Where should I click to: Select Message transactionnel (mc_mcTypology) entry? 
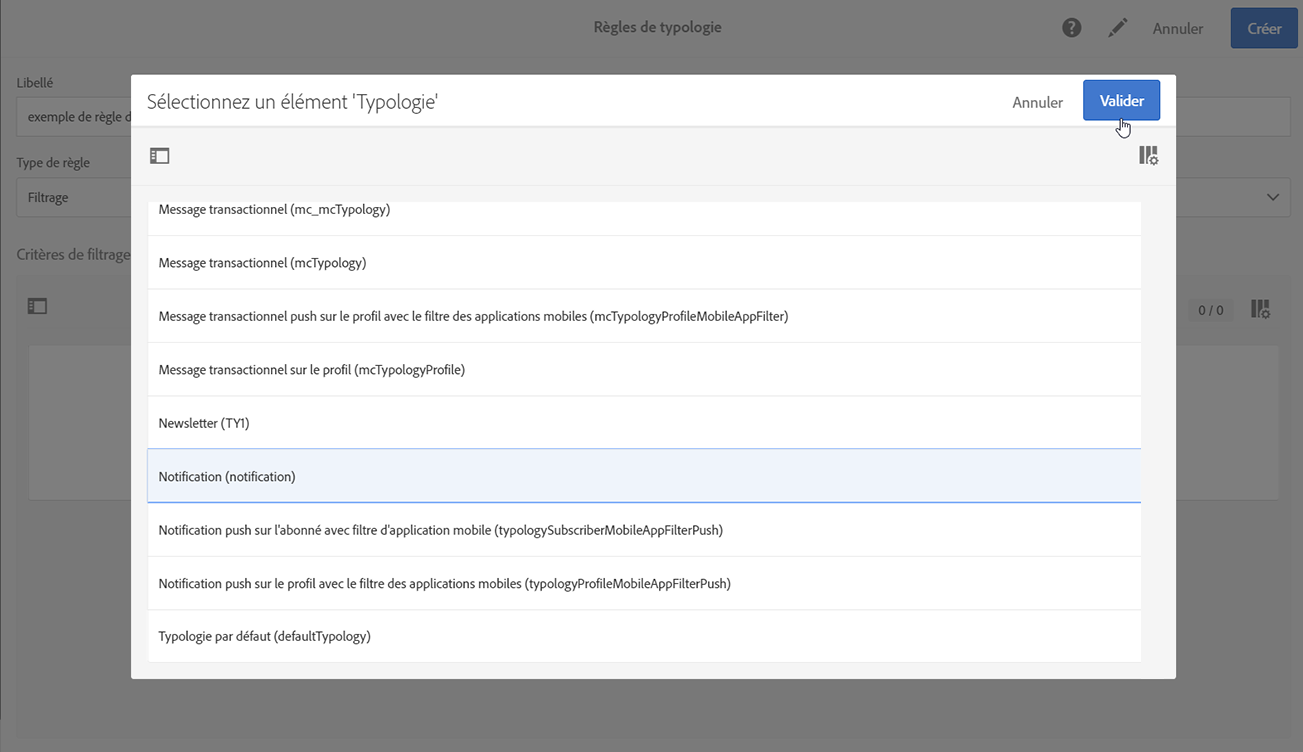(x=274, y=211)
